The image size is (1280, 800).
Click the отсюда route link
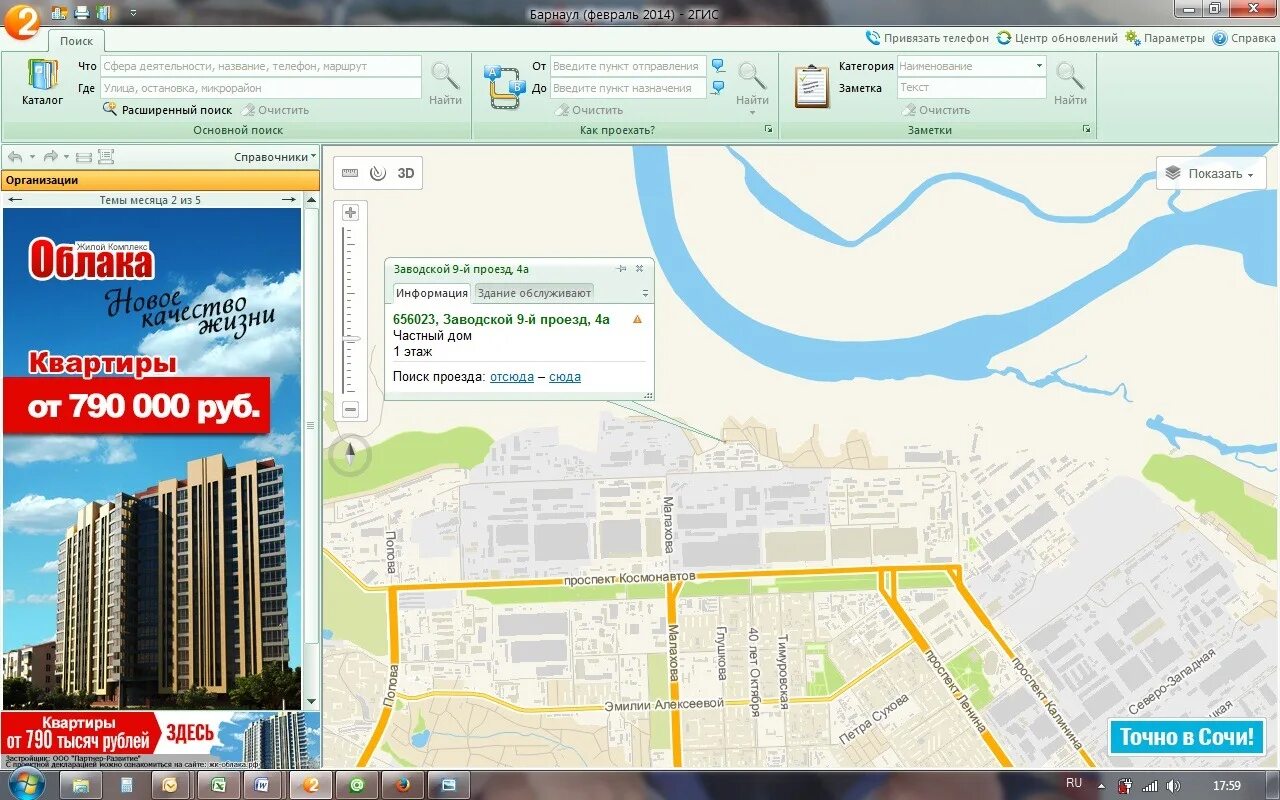tap(512, 377)
